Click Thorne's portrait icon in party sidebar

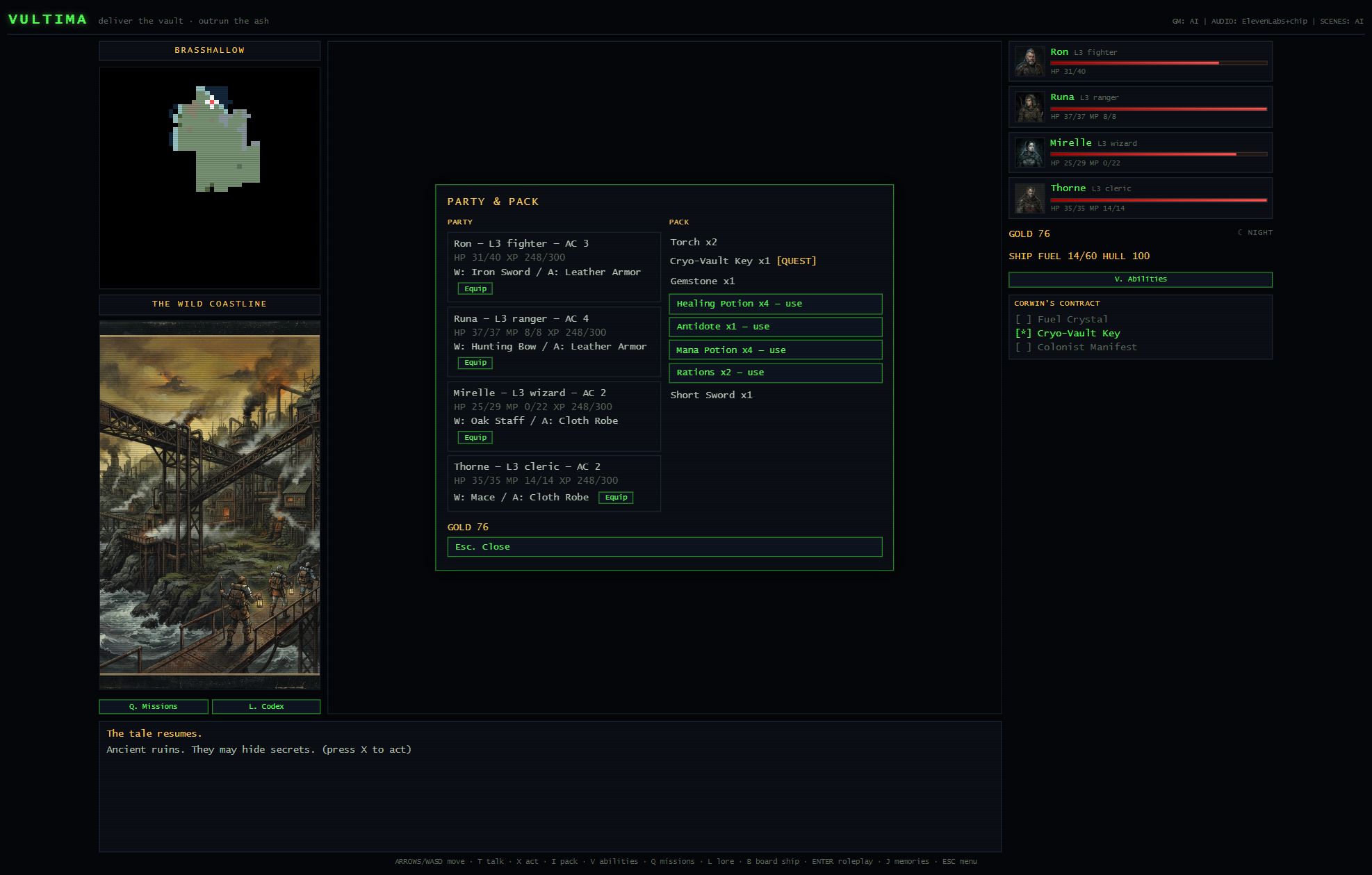click(x=1029, y=198)
